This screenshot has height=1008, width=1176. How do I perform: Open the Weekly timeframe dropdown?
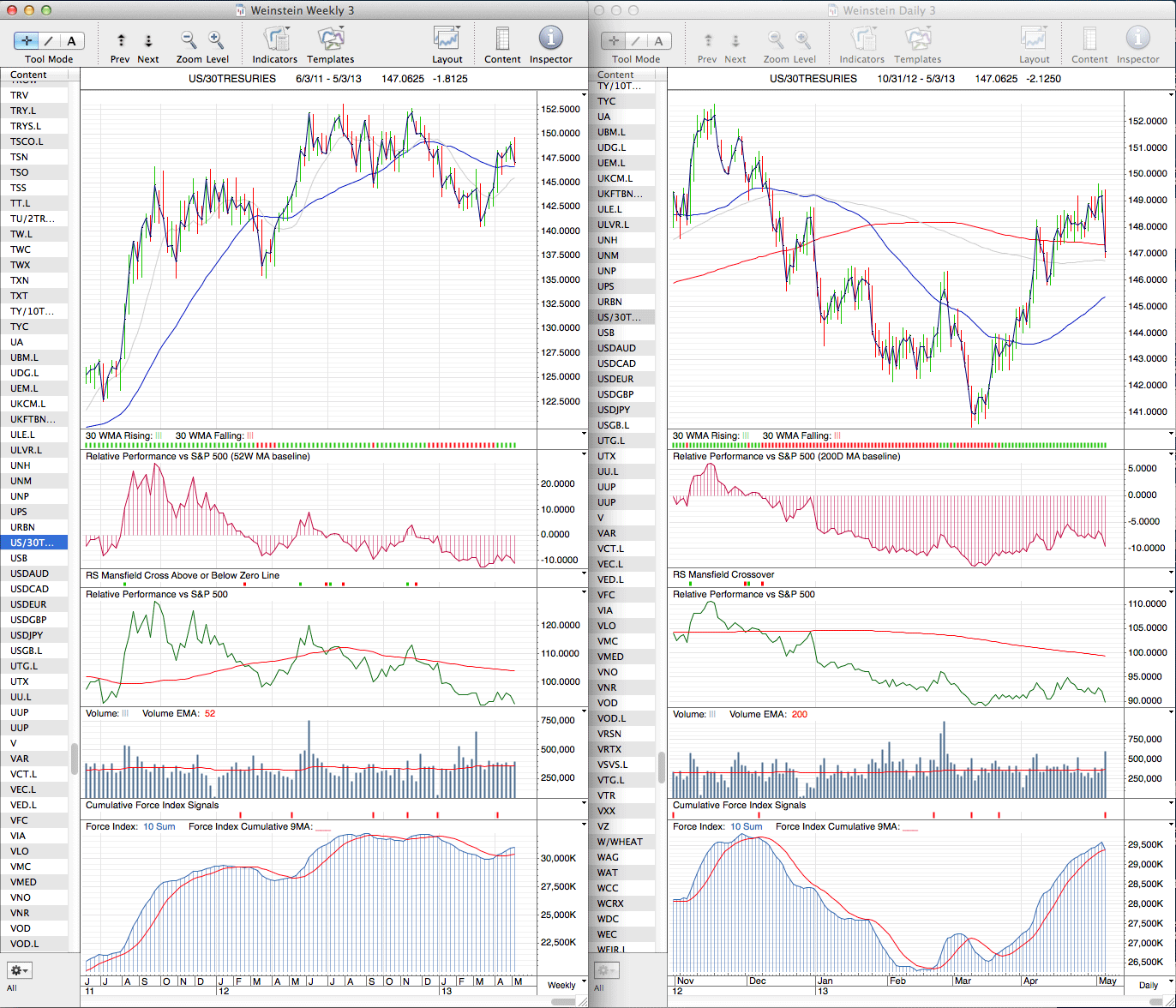[561, 985]
